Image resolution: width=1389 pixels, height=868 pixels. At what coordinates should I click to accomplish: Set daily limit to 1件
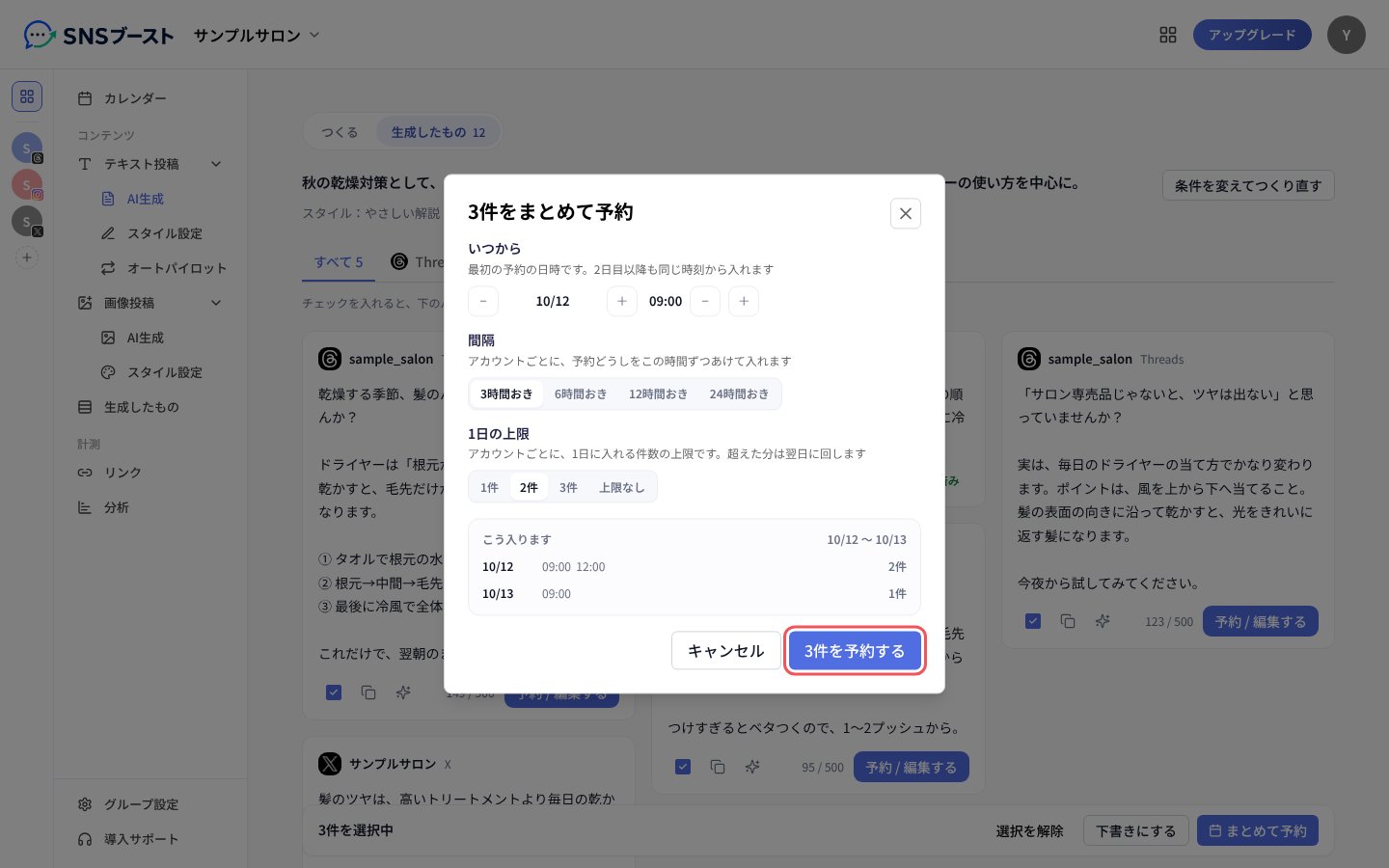(490, 487)
